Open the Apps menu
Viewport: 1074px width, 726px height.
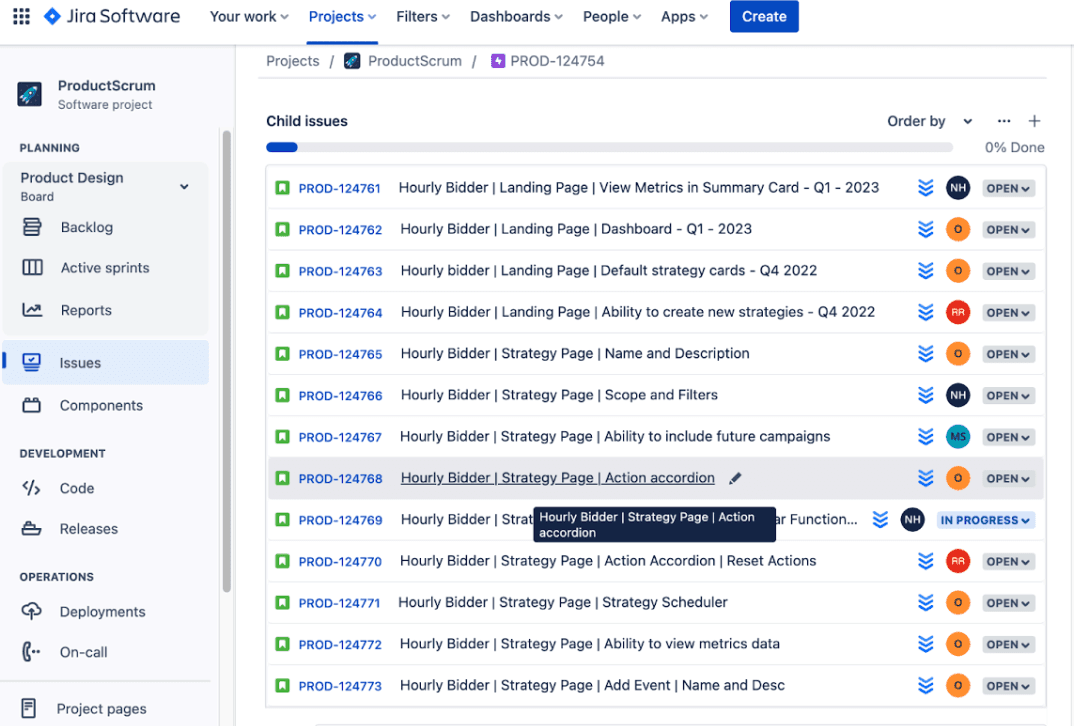click(684, 16)
